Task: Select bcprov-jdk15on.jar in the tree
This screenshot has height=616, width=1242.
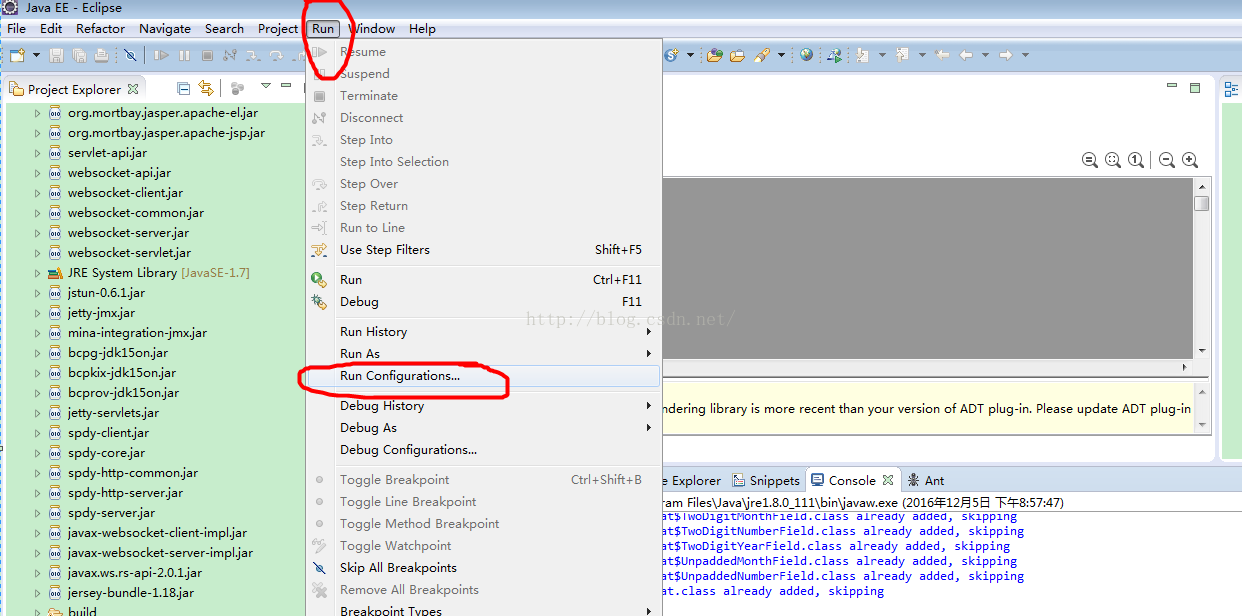Action: click(x=123, y=393)
